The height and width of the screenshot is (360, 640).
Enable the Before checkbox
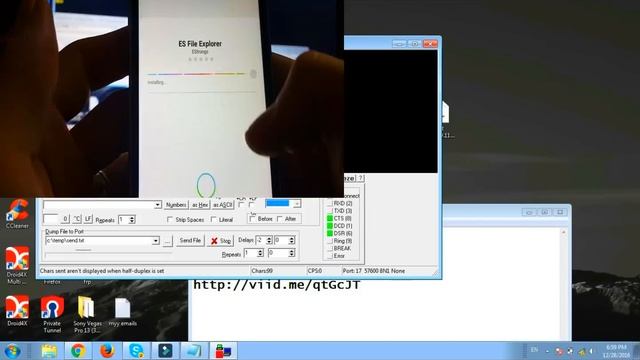coord(253,219)
